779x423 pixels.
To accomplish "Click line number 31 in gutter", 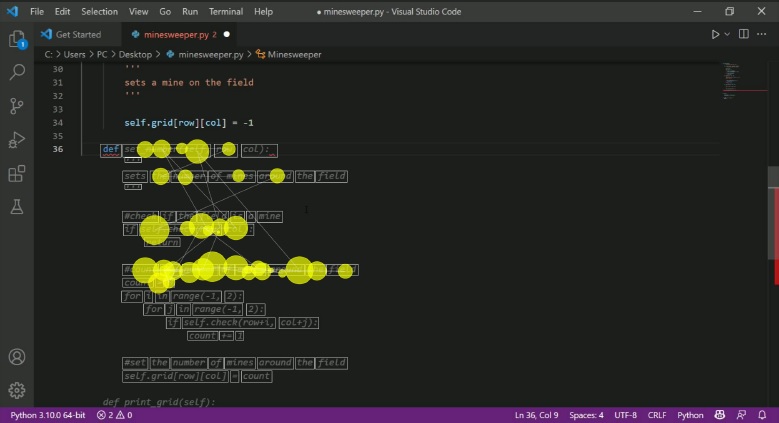I will coord(58,83).
